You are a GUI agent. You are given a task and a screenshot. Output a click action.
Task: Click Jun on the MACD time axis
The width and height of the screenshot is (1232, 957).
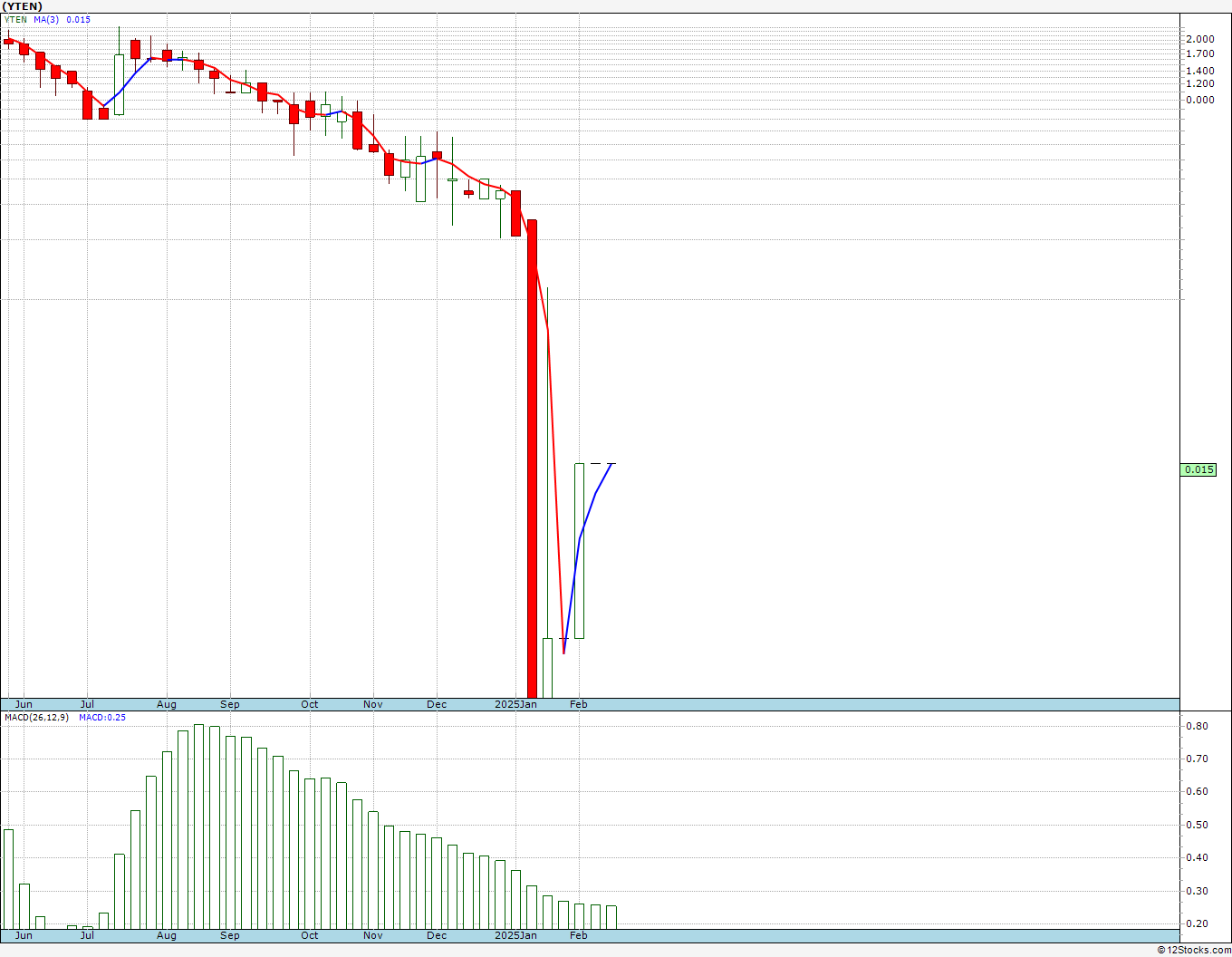tap(24, 935)
